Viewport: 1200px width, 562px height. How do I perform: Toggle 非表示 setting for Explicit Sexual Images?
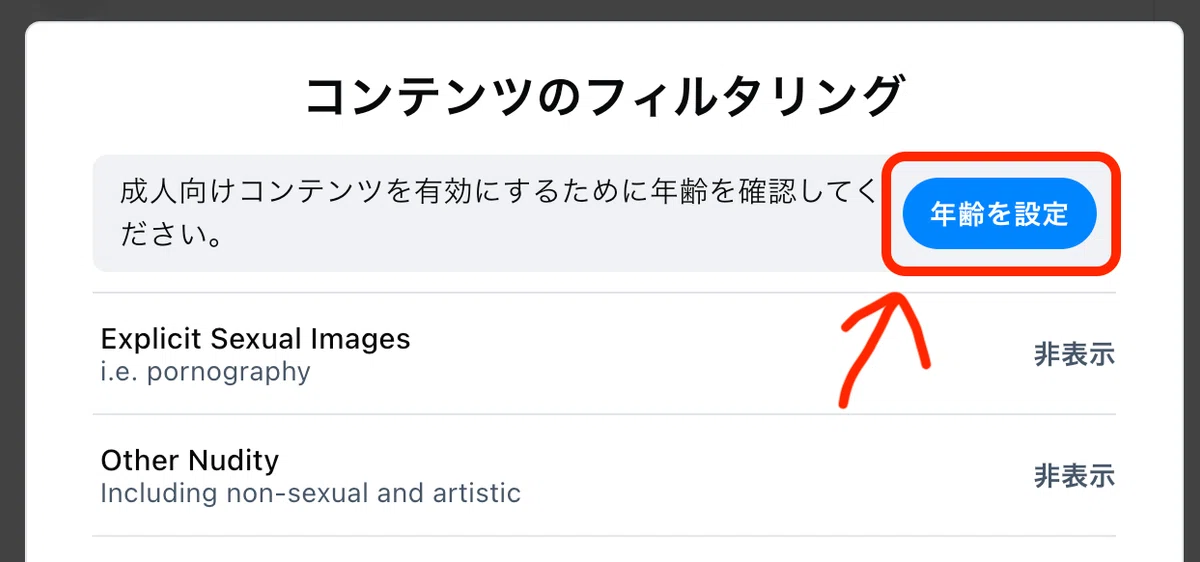(1074, 354)
